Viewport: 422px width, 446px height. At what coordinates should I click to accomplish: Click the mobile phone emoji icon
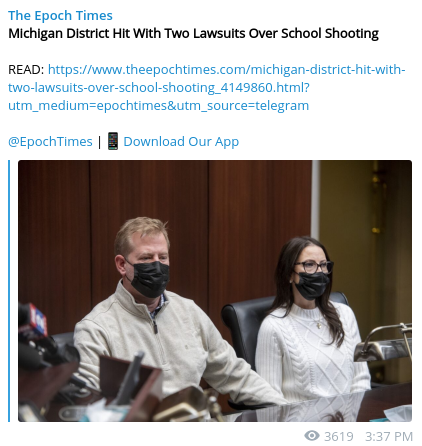pos(113,141)
